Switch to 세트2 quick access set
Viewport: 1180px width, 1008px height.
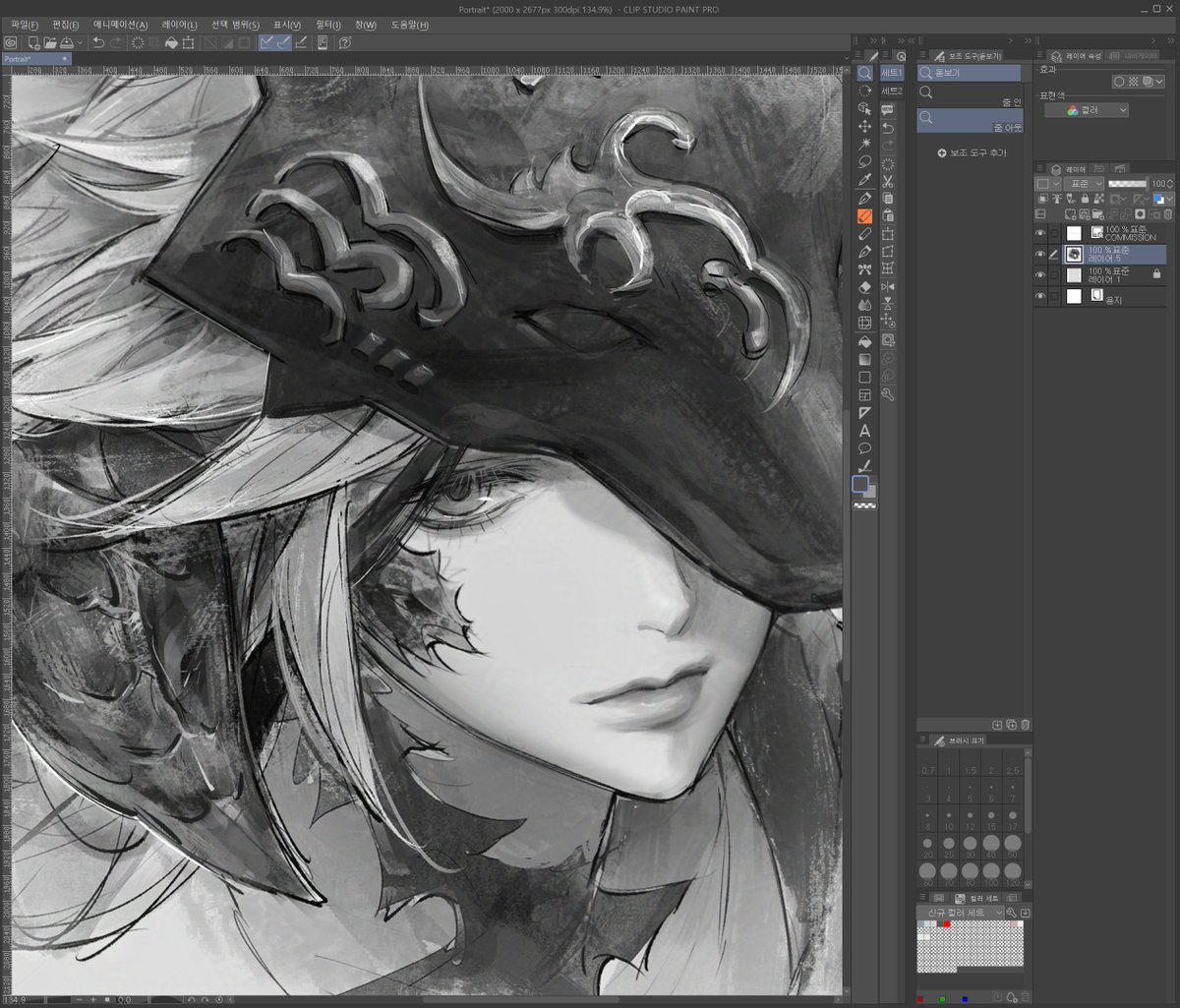(x=892, y=90)
